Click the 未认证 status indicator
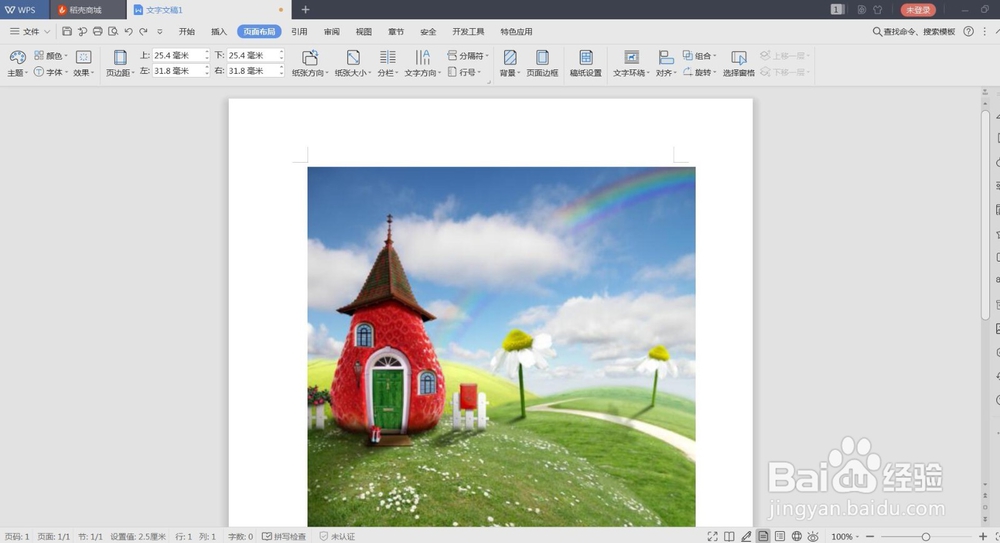This screenshot has width=1000, height=543. [x=337, y=537]
